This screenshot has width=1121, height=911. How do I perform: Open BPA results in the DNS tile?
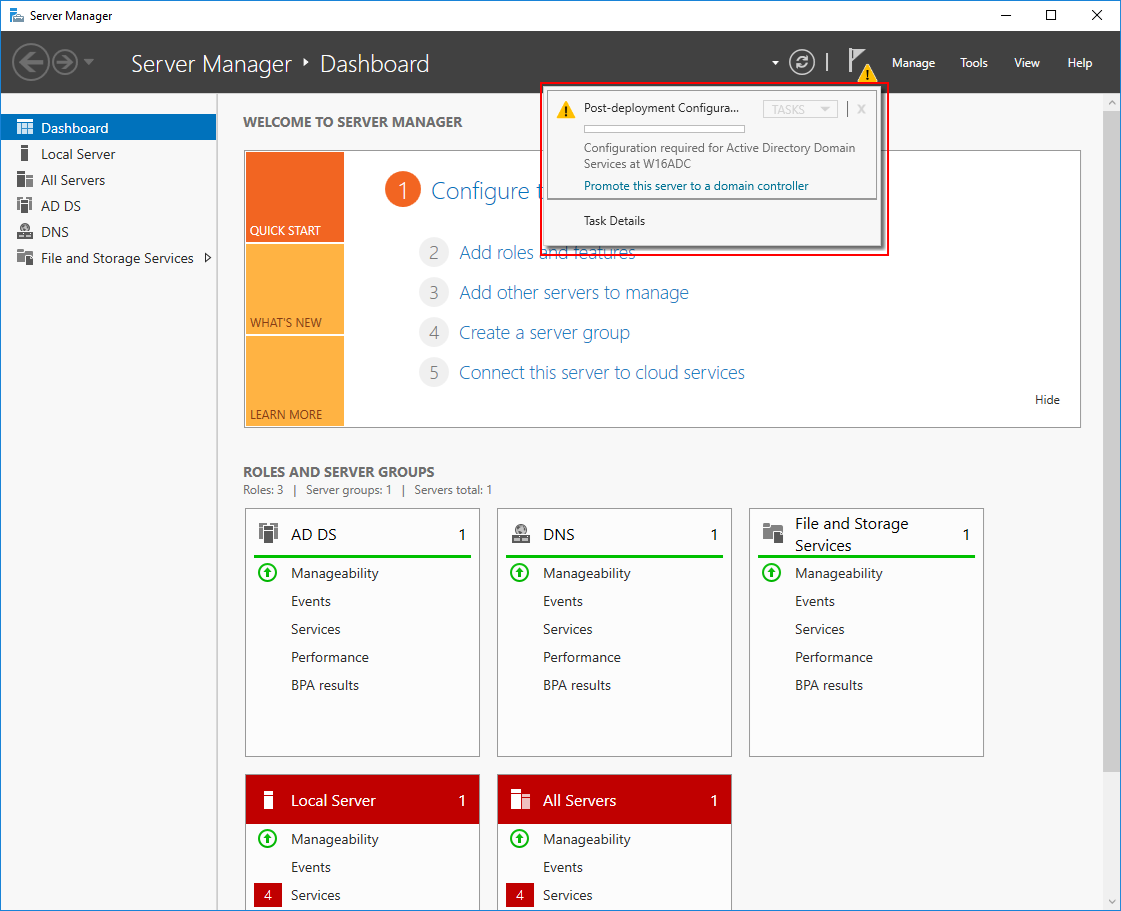(577, 685)
